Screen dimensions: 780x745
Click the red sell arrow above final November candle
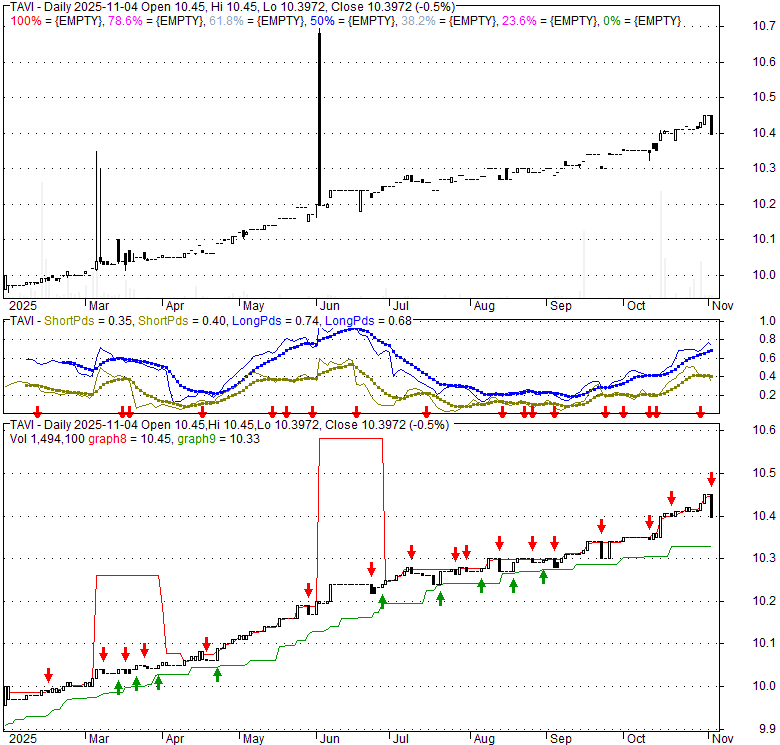(x=712, y=479)
